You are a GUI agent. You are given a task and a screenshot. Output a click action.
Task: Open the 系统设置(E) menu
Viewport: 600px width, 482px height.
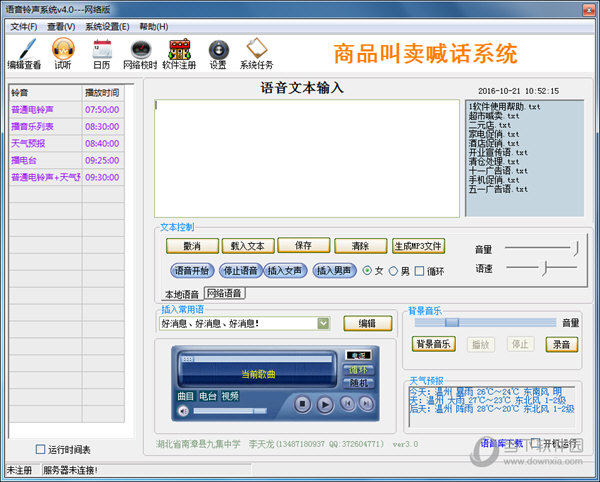point(107,27)
